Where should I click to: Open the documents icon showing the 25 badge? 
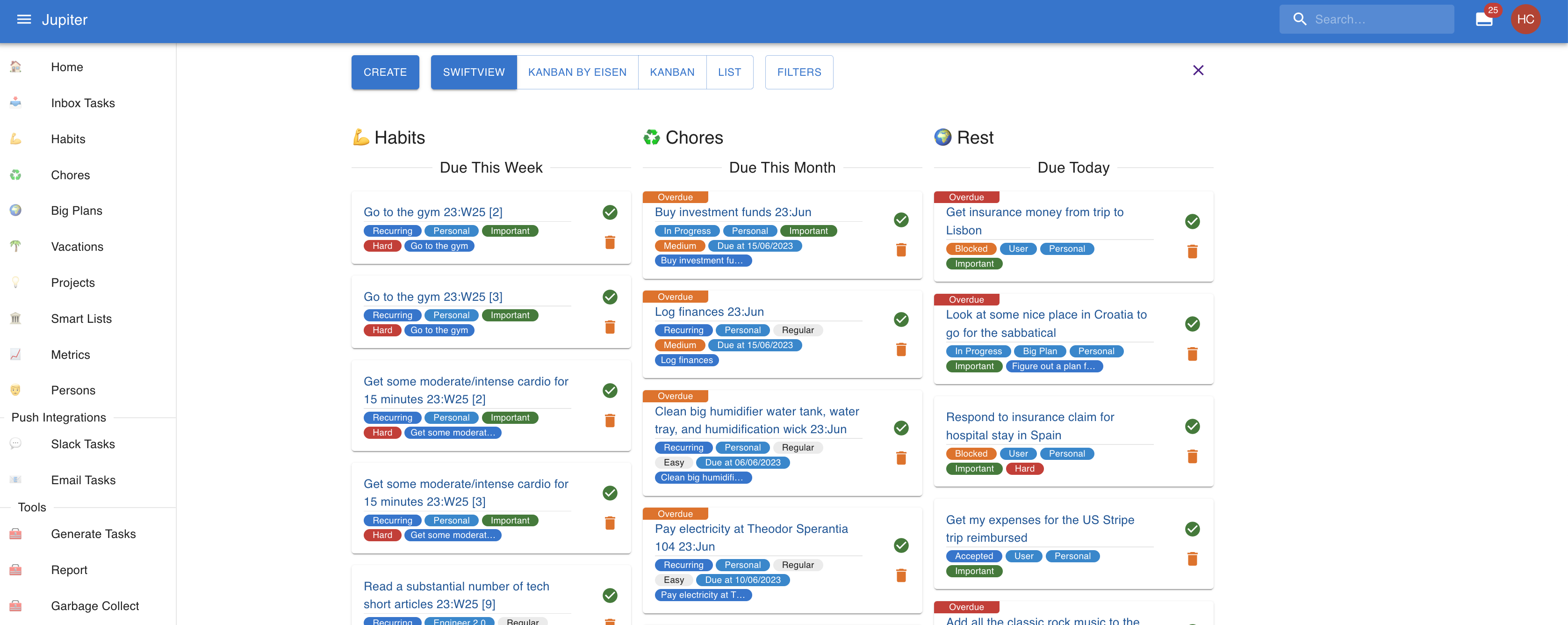click(x=1483, y=19)
